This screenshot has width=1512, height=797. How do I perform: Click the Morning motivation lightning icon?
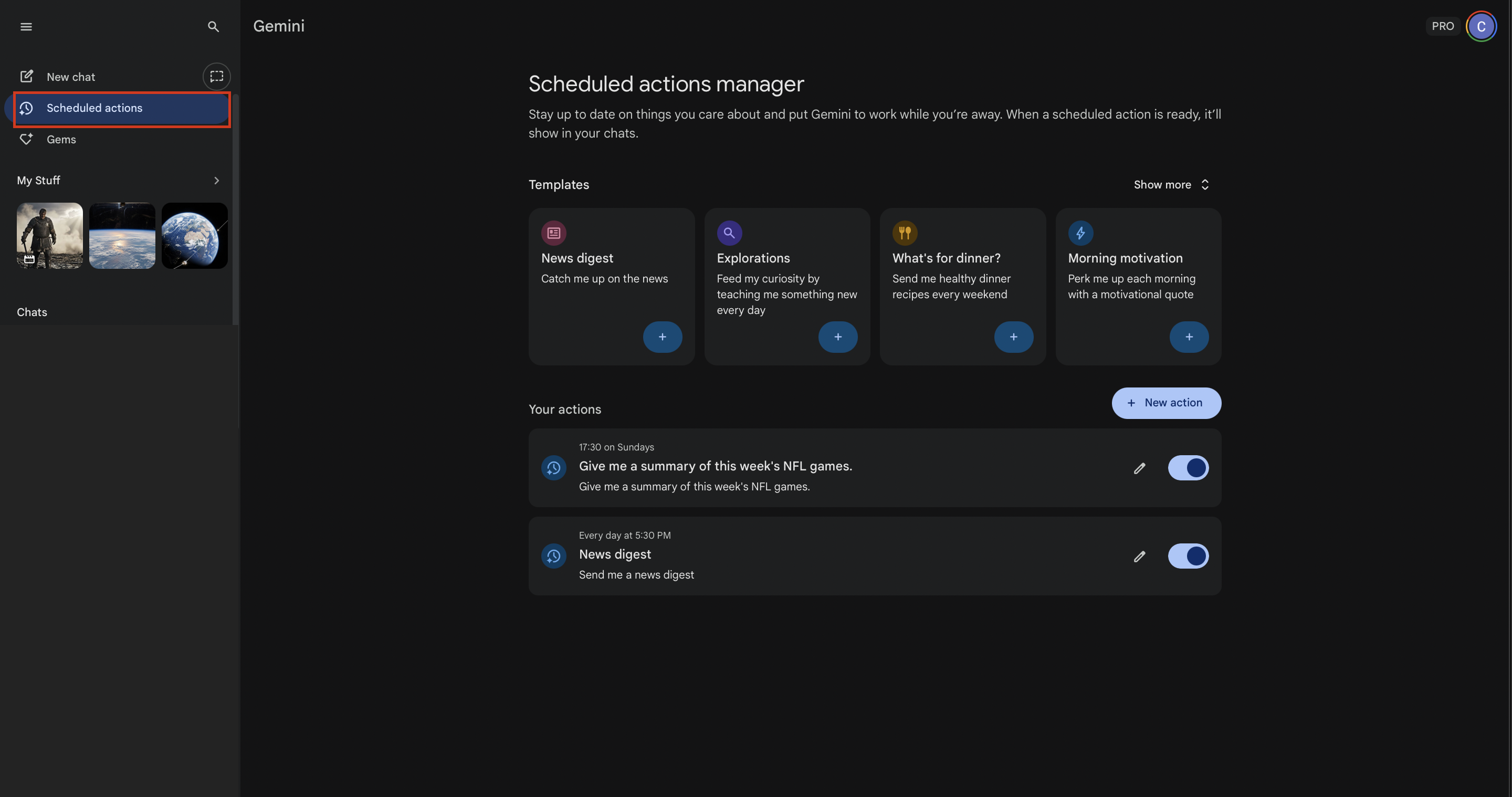[x=1081, y=233]
